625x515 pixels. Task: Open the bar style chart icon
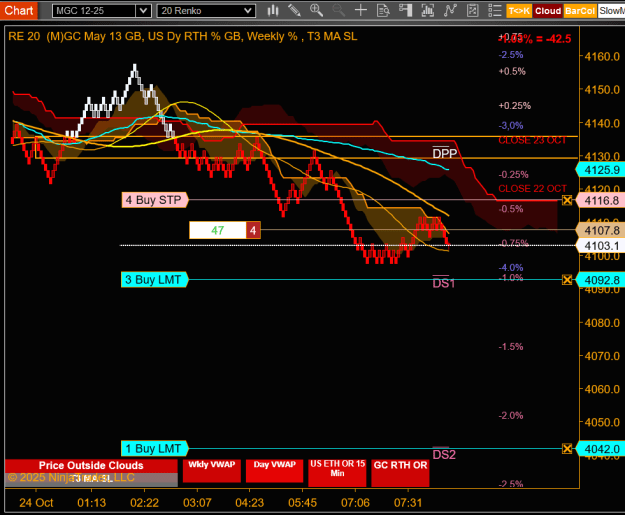click(273, 10)
